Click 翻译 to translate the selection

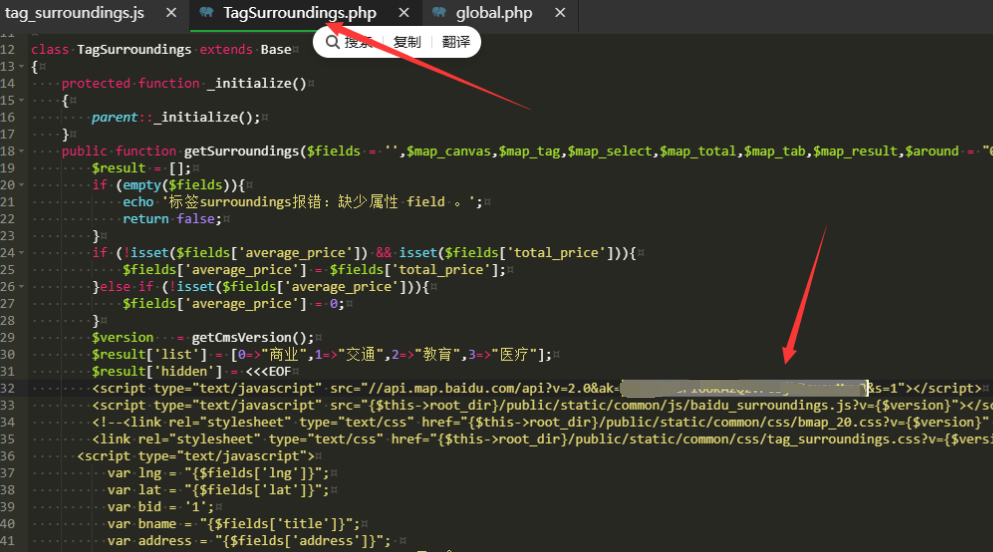pos(455,42)
